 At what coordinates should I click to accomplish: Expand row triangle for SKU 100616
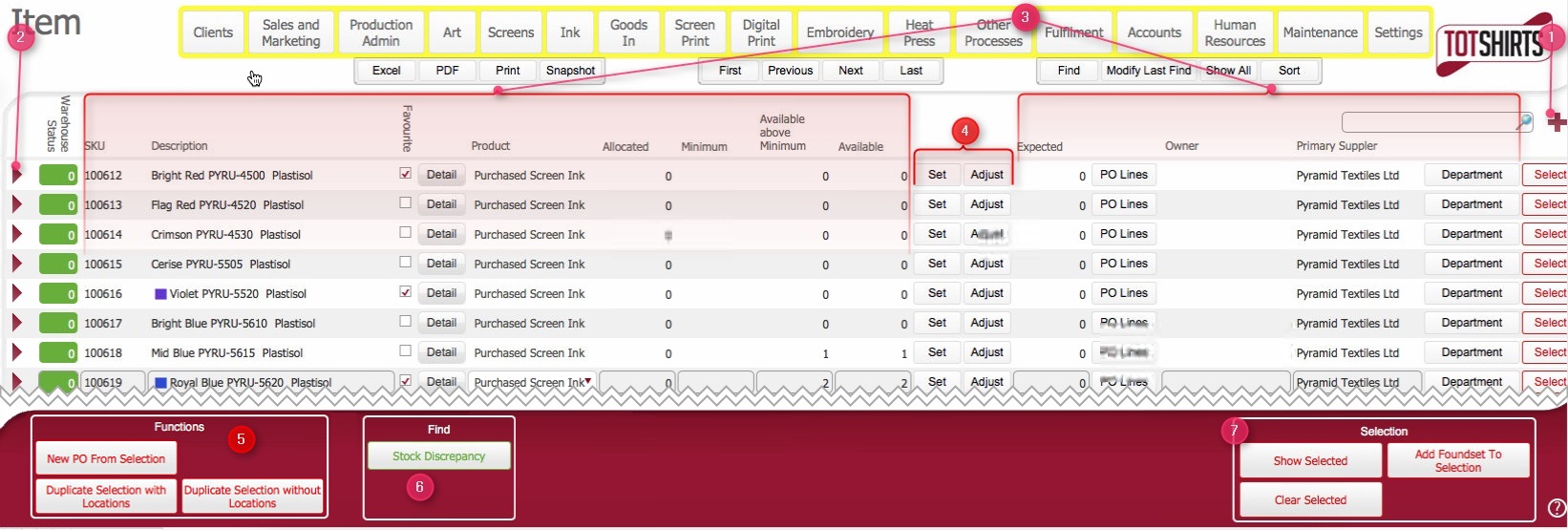pyautogui.click(x=16, y=293)
